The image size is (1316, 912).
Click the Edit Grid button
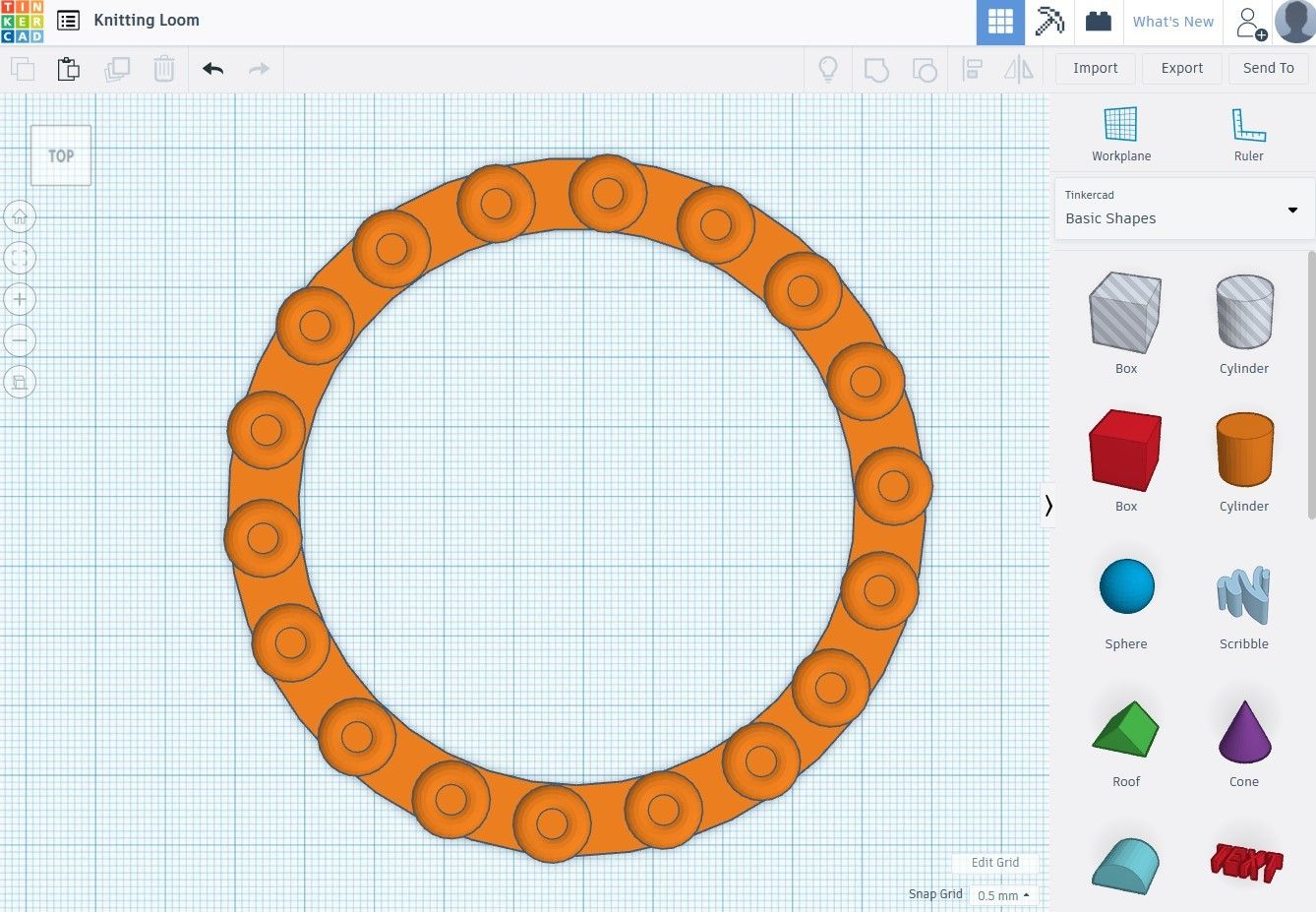click(x=995, y=862)
